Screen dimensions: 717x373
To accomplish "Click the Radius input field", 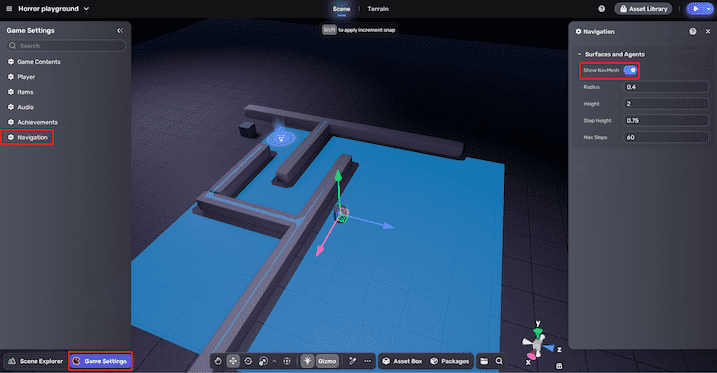I will click(666, 87).
